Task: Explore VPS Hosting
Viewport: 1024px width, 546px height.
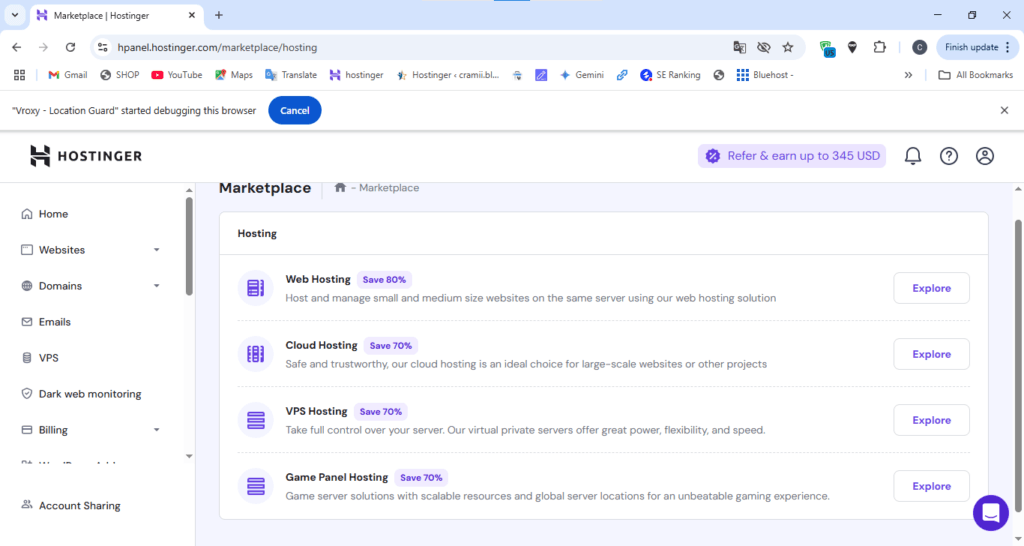Action: point(931,420)
